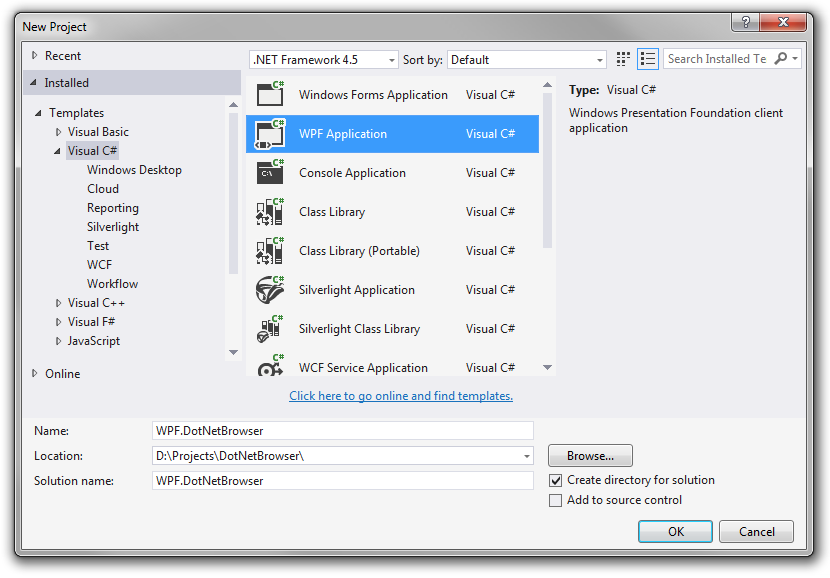The height and width of the screenshot is (578, 830).
Task: Toggle Create directory for solution checkbox
Action: pos(555,480)
